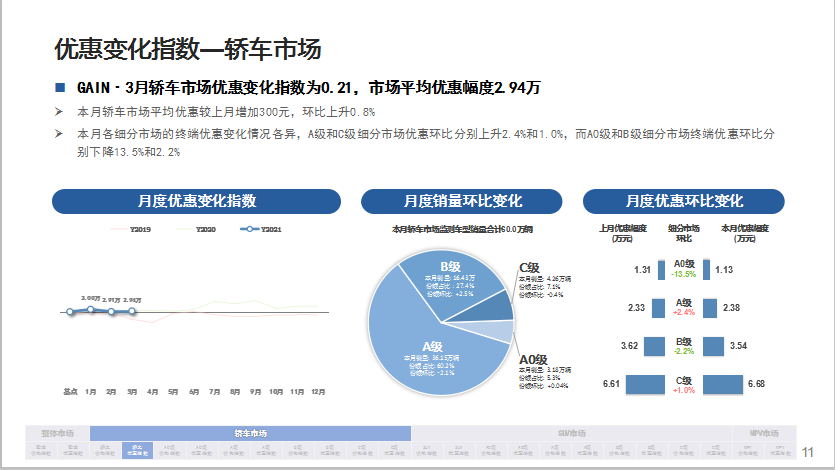Click the slide title 优惠变化指数—轿车市场
The image size is (835, 470).
[x=186, y=49]
